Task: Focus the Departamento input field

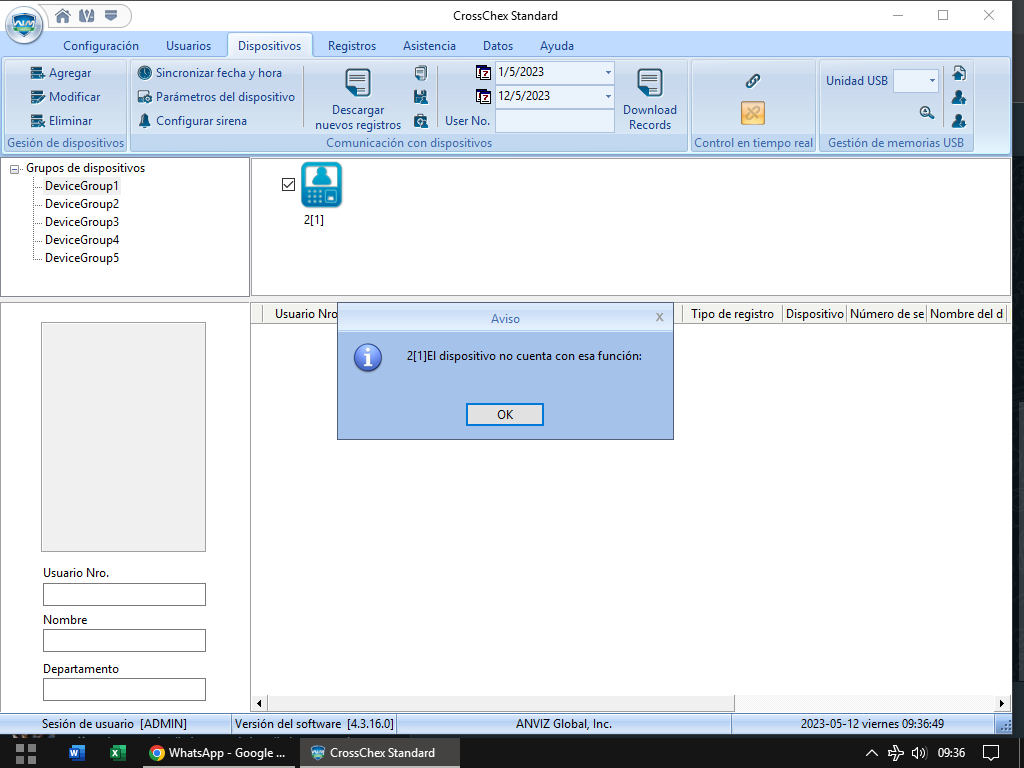Action: coord(124,690)
